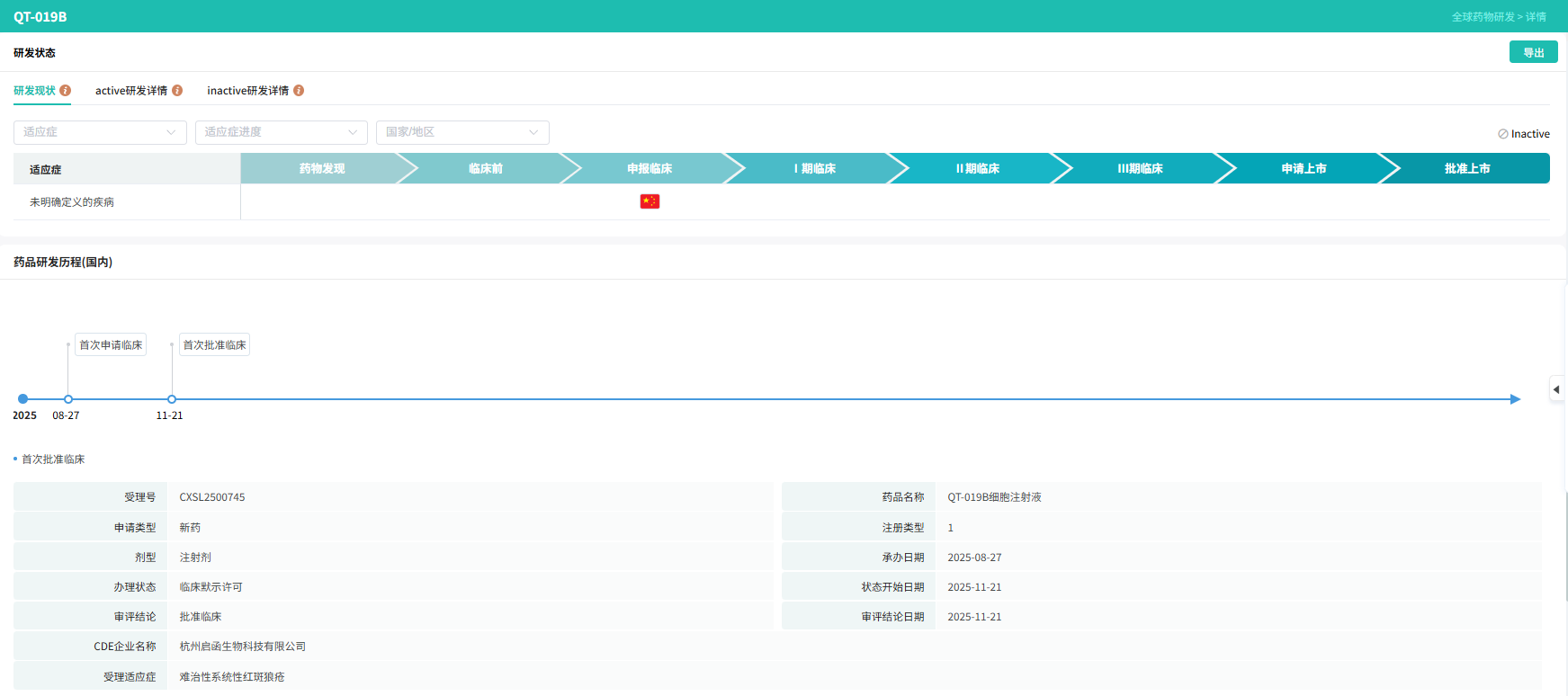Open 全球药物研发 breadcrumb link
The image size is (1568, 696).
click(x=1483, y=17)
